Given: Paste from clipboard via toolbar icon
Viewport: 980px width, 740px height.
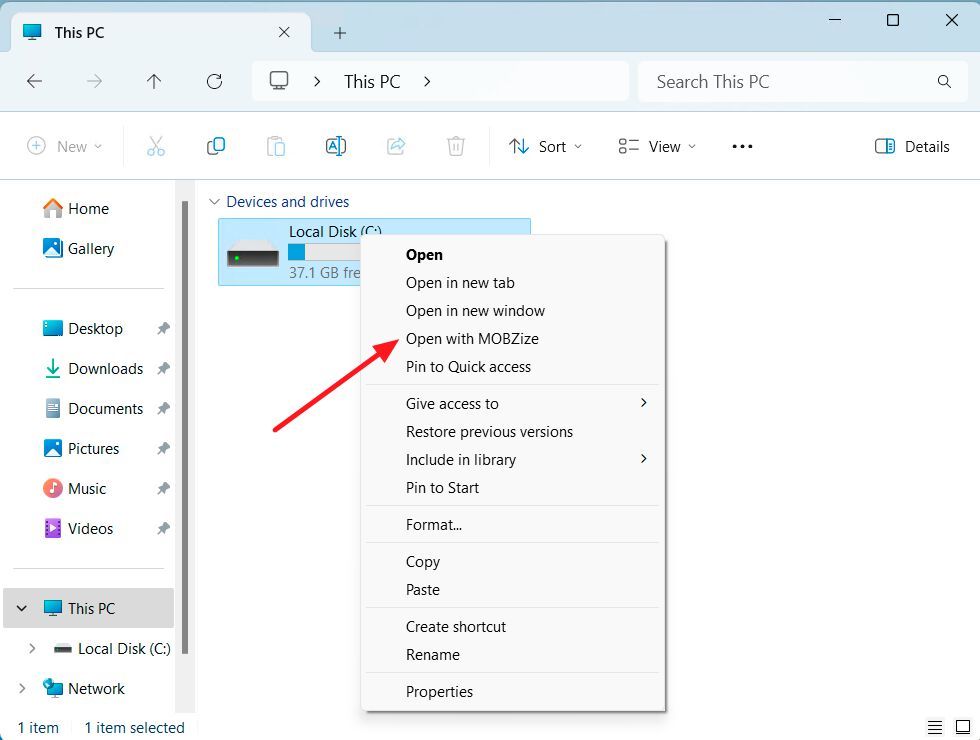Looking at the screenshot, I should pyautogui.click(x=276, y=146).
